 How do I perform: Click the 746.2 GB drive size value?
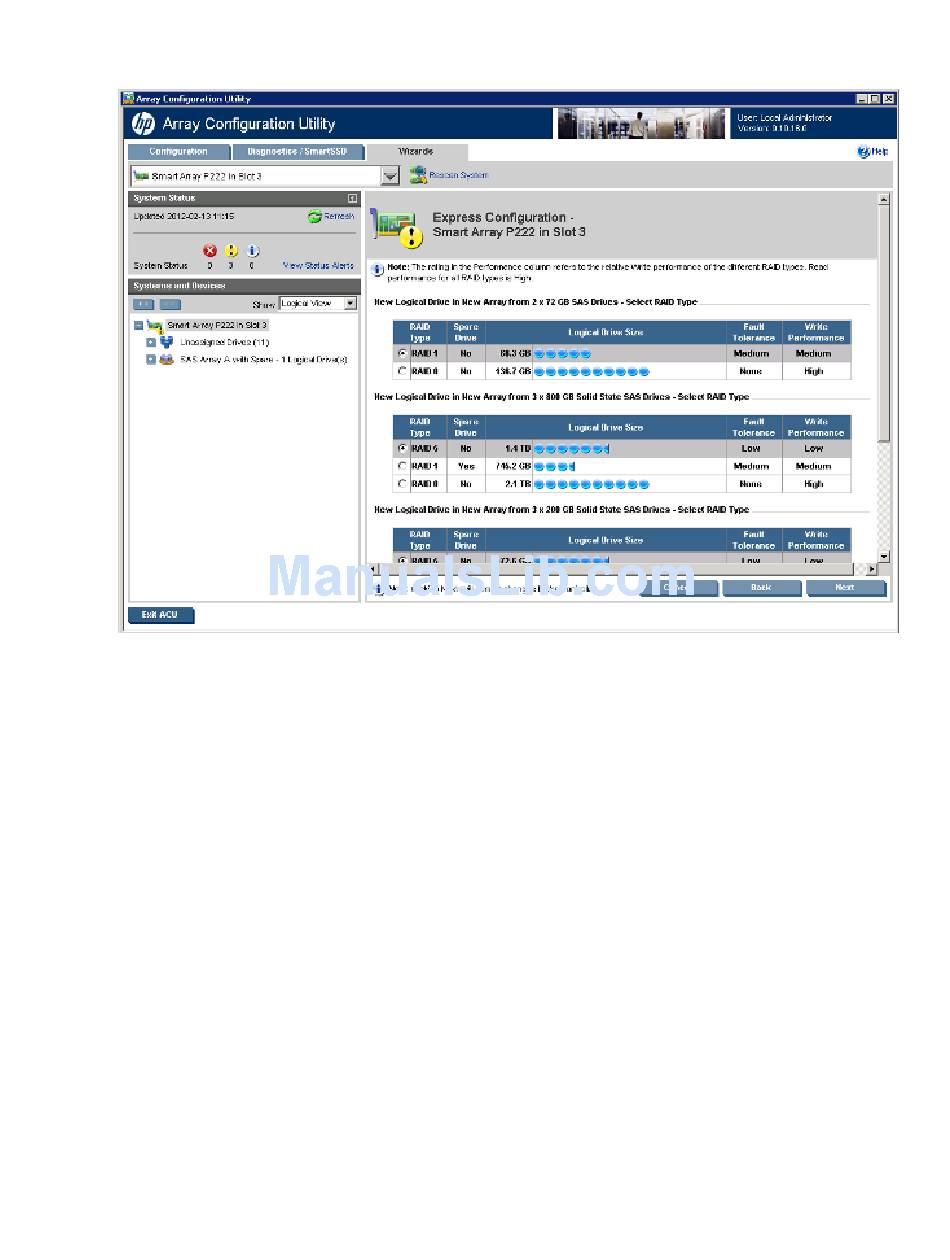pos(512,466)
